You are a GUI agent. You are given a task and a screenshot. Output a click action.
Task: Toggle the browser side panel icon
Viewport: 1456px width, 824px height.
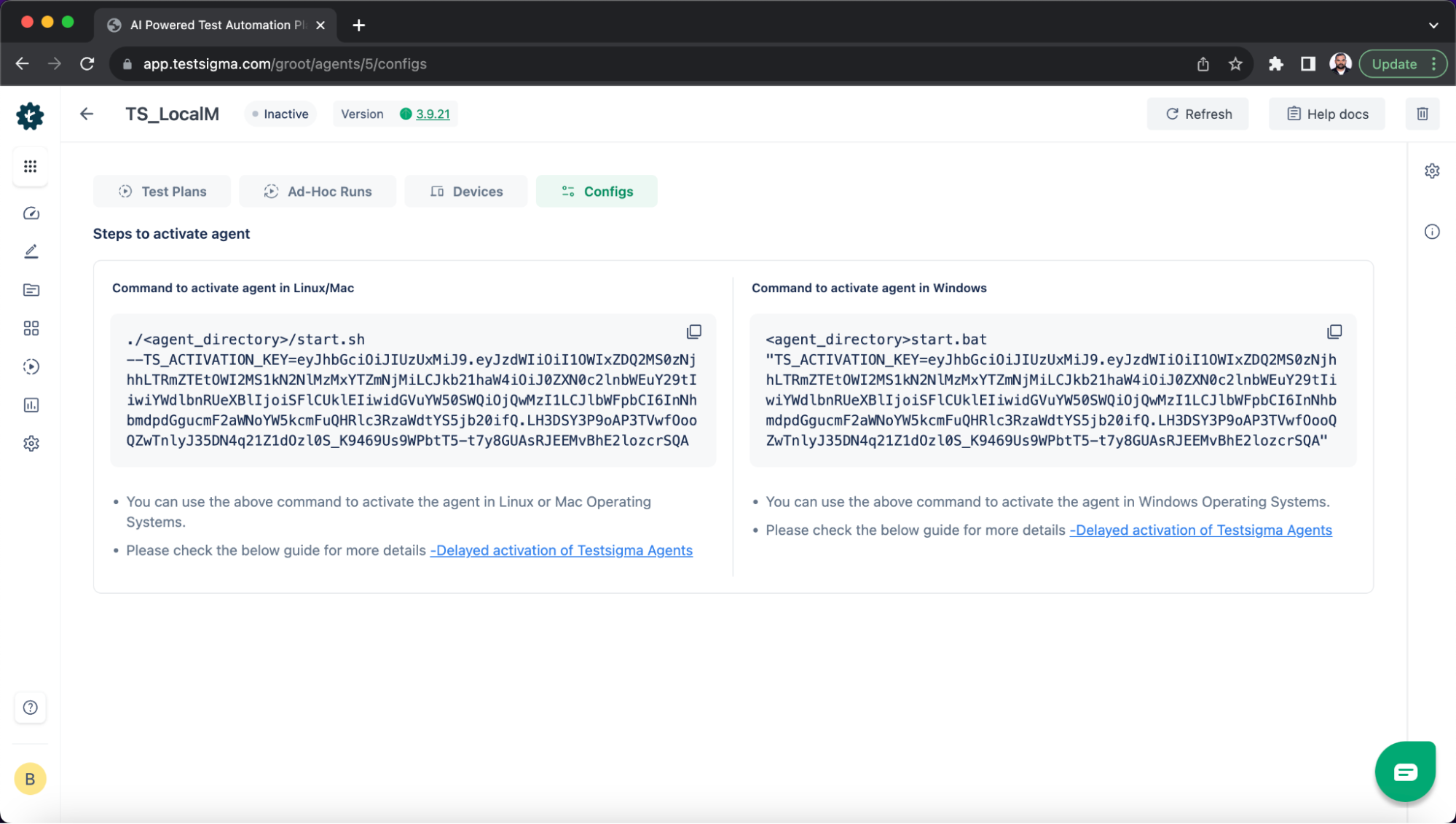(1308, 64)
